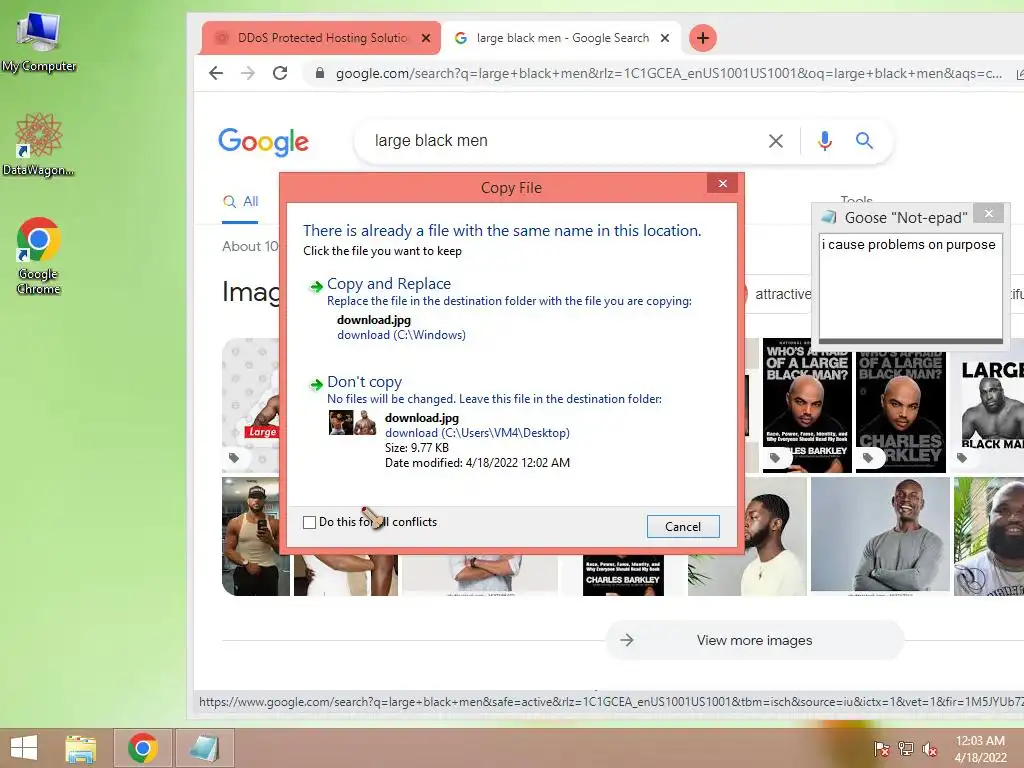Go forward in Chrome browser
The height and width of the screenshot is (768, 1024).
click(x=248, y=73)
